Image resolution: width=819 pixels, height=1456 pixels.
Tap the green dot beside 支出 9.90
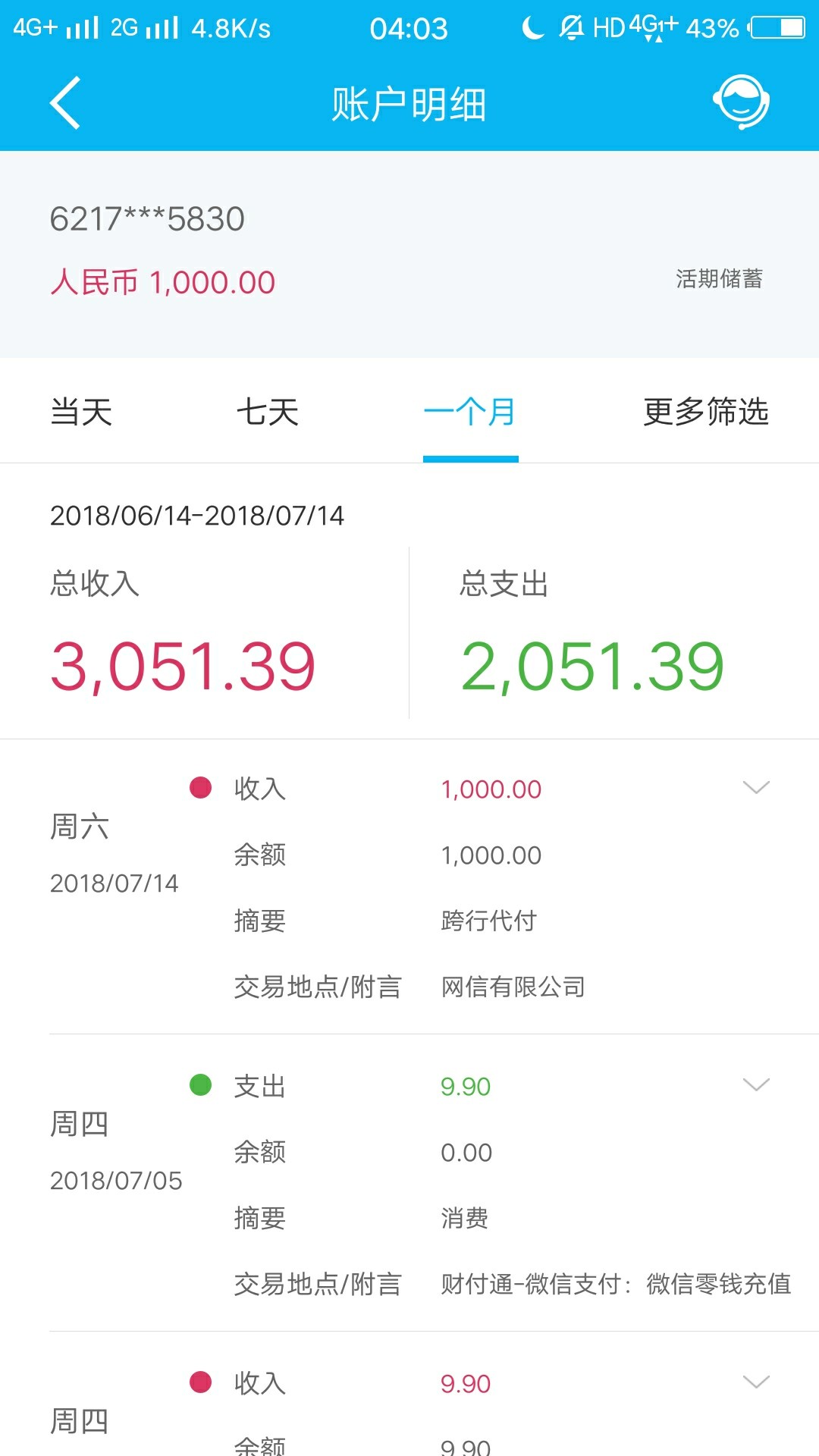(200, 1085)
